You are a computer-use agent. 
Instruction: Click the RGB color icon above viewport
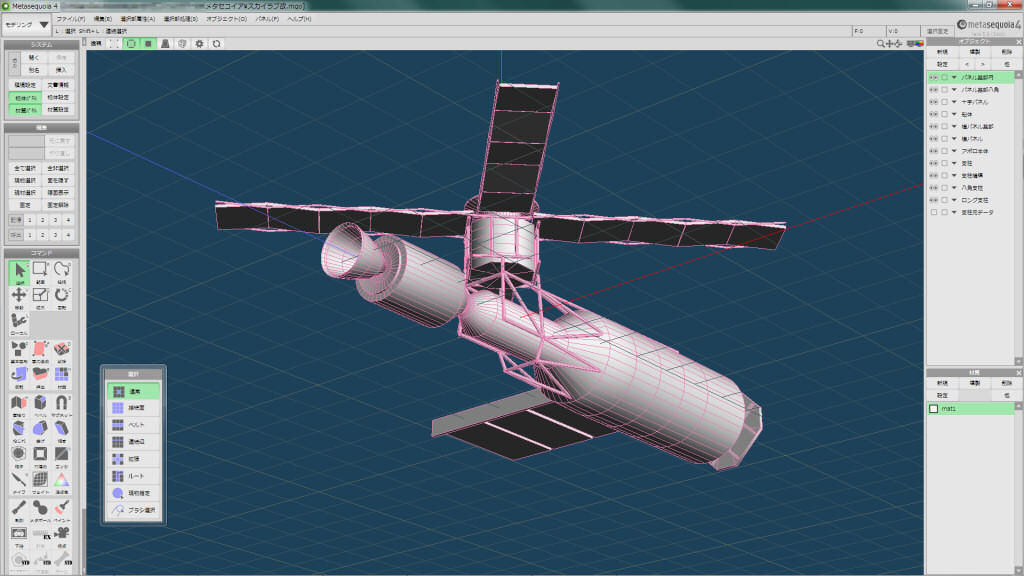tap(919, 44)
